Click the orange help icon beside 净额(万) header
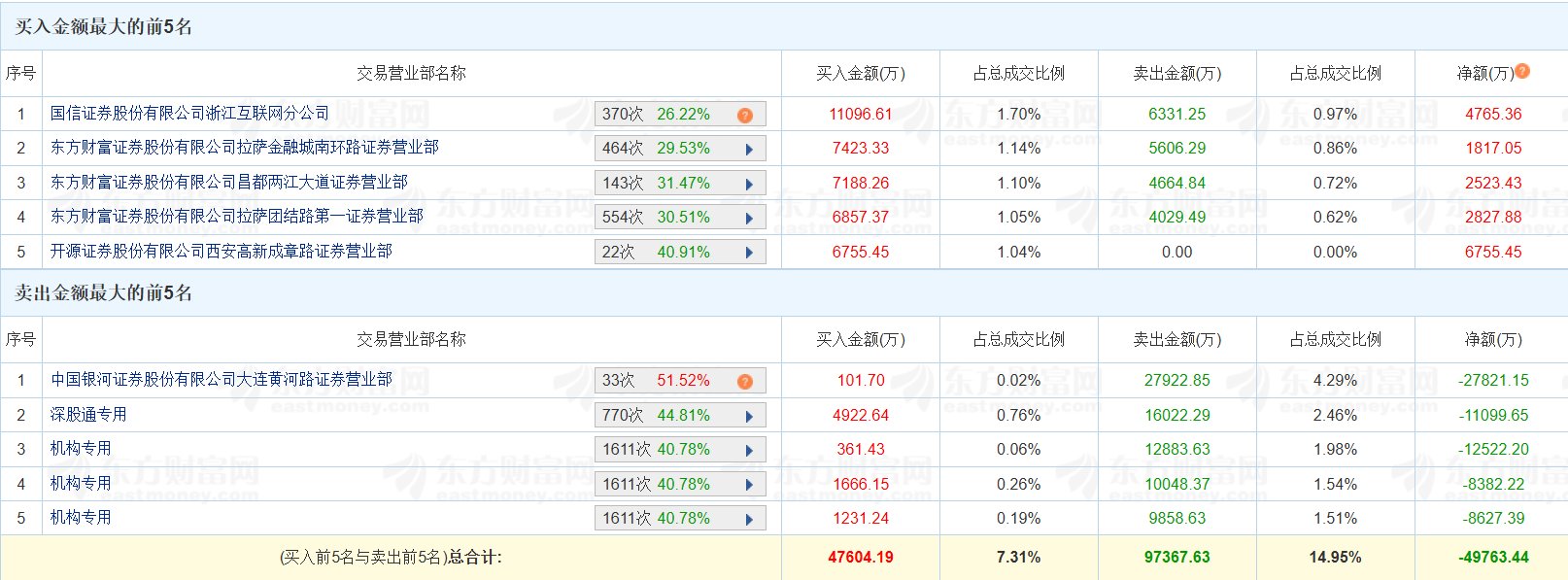This screenshot has height=580, width=1568. (1522, 71)
